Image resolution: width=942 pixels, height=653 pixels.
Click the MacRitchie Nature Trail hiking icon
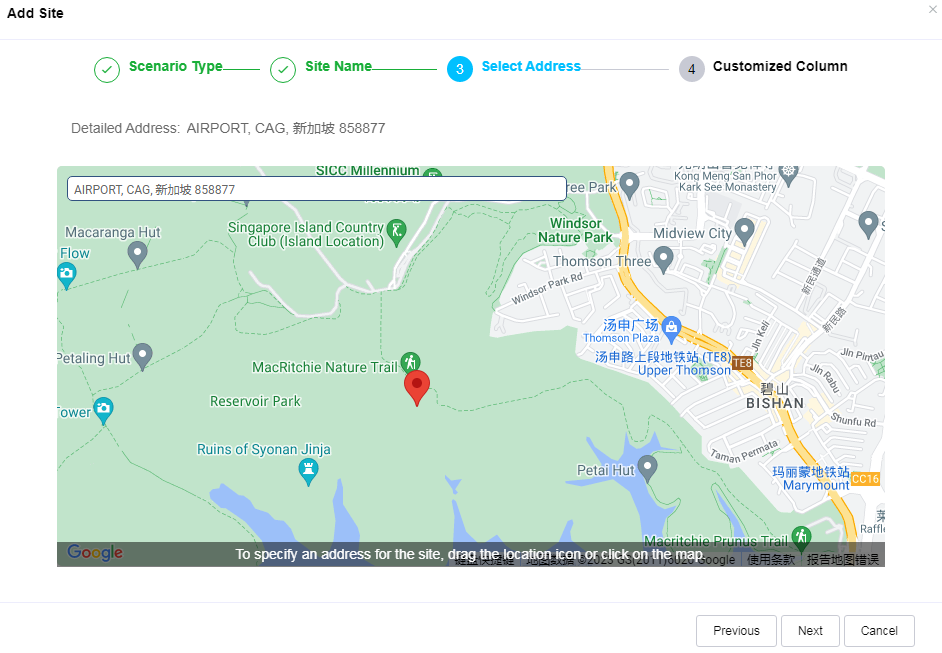410,362
